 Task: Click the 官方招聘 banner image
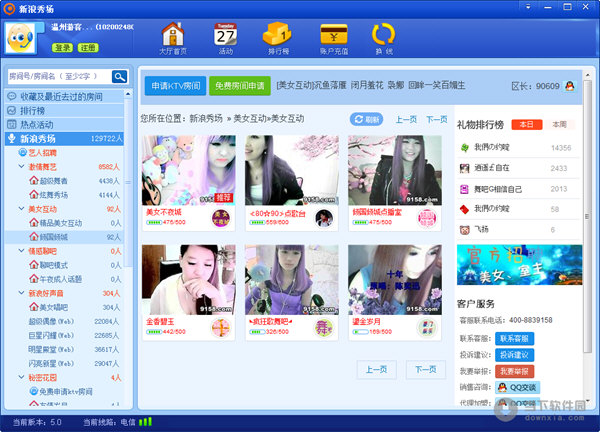(519, 265)
